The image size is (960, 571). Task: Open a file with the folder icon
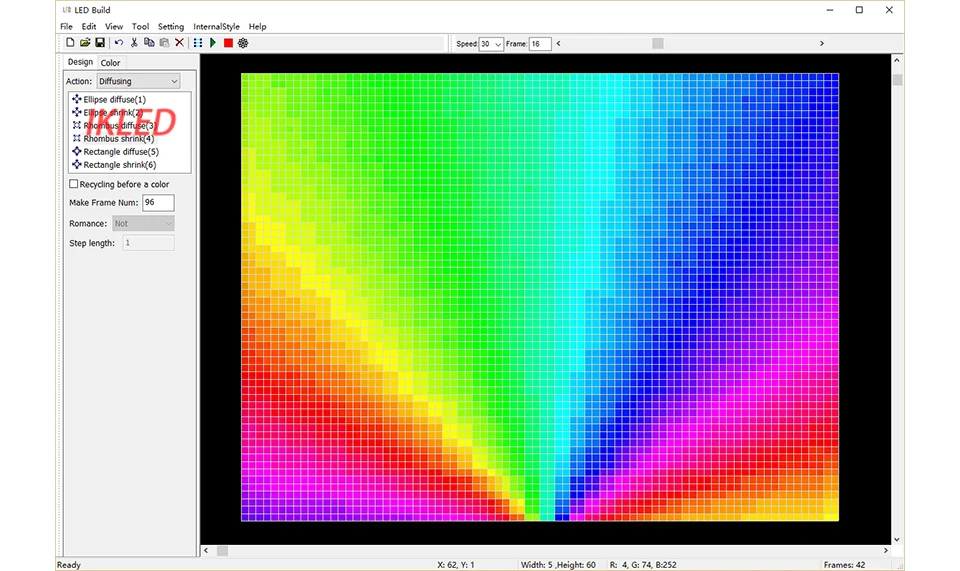85,43
